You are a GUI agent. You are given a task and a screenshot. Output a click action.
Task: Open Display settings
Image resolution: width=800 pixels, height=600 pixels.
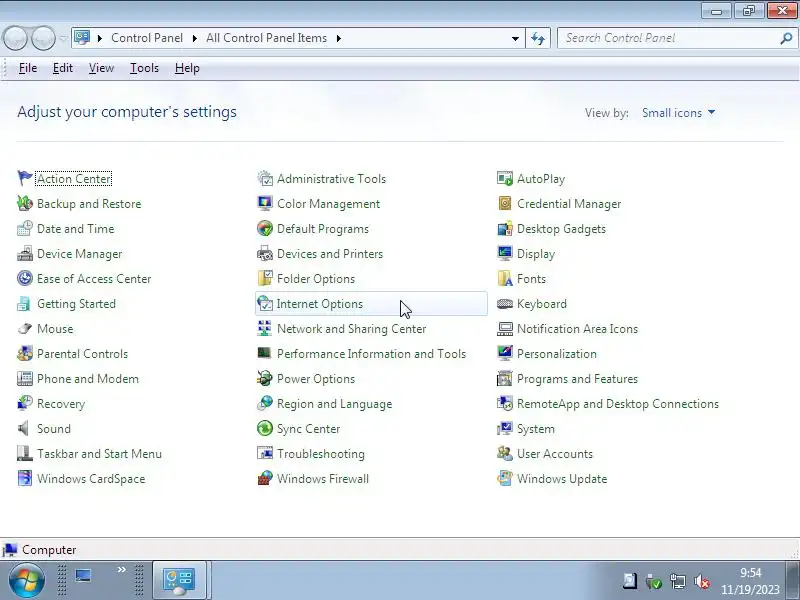pyautogui.click(x=536, y=254)
